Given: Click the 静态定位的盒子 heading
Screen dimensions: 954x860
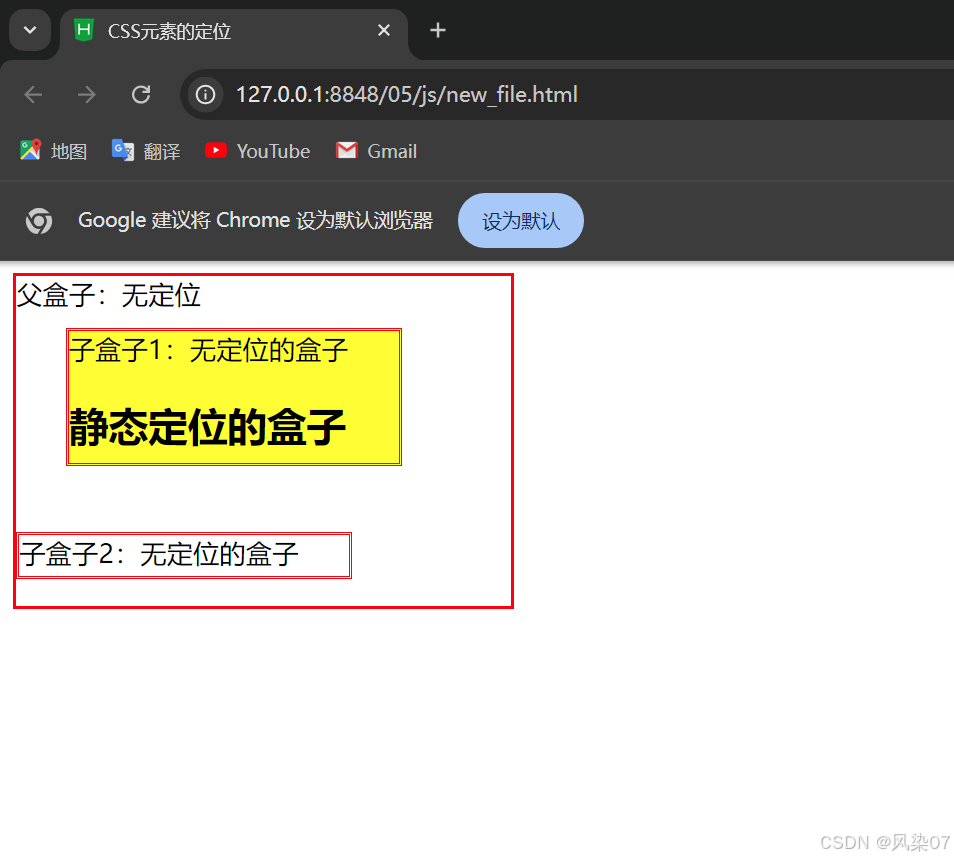Looking at the screenshot, I should pyautogui.click(x=207, y=428).
